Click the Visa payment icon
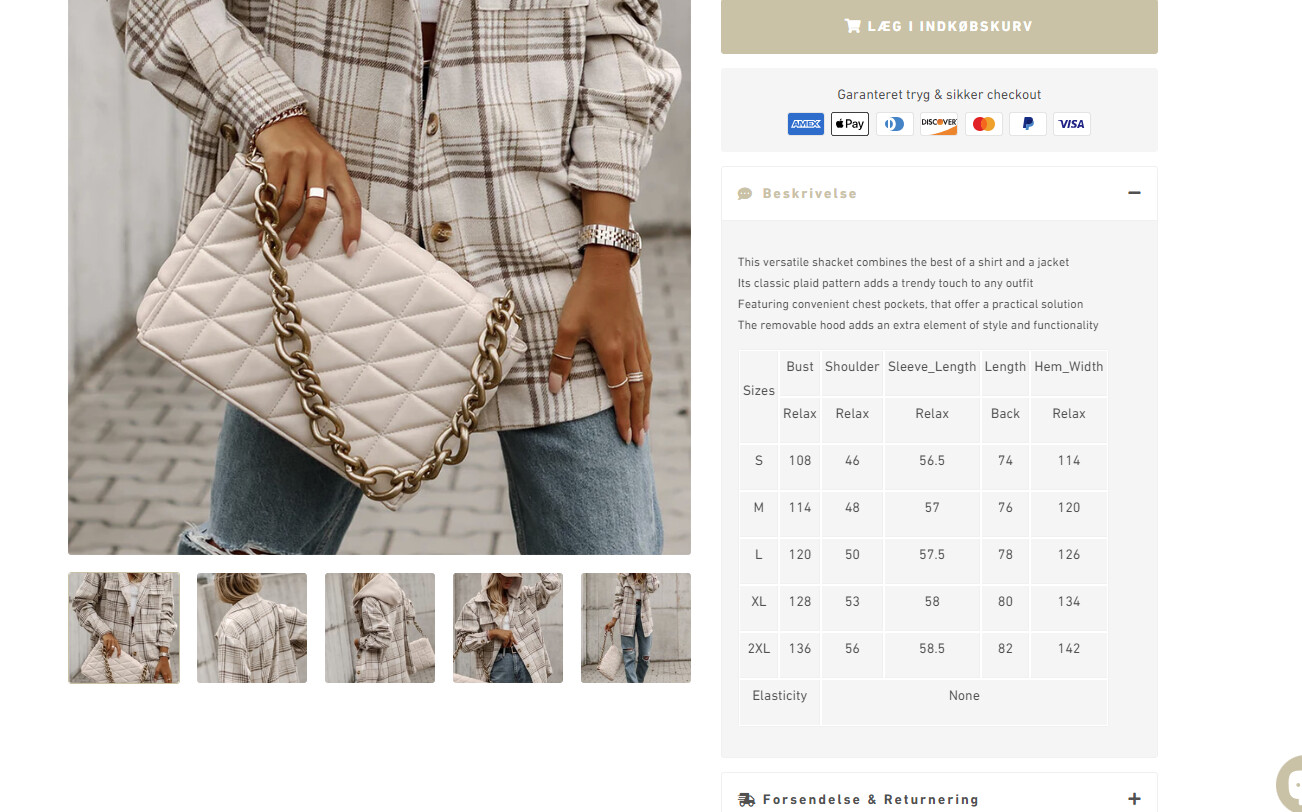Image resolution: width=1302 pixels, height=812 pixels. [1072, 124]
